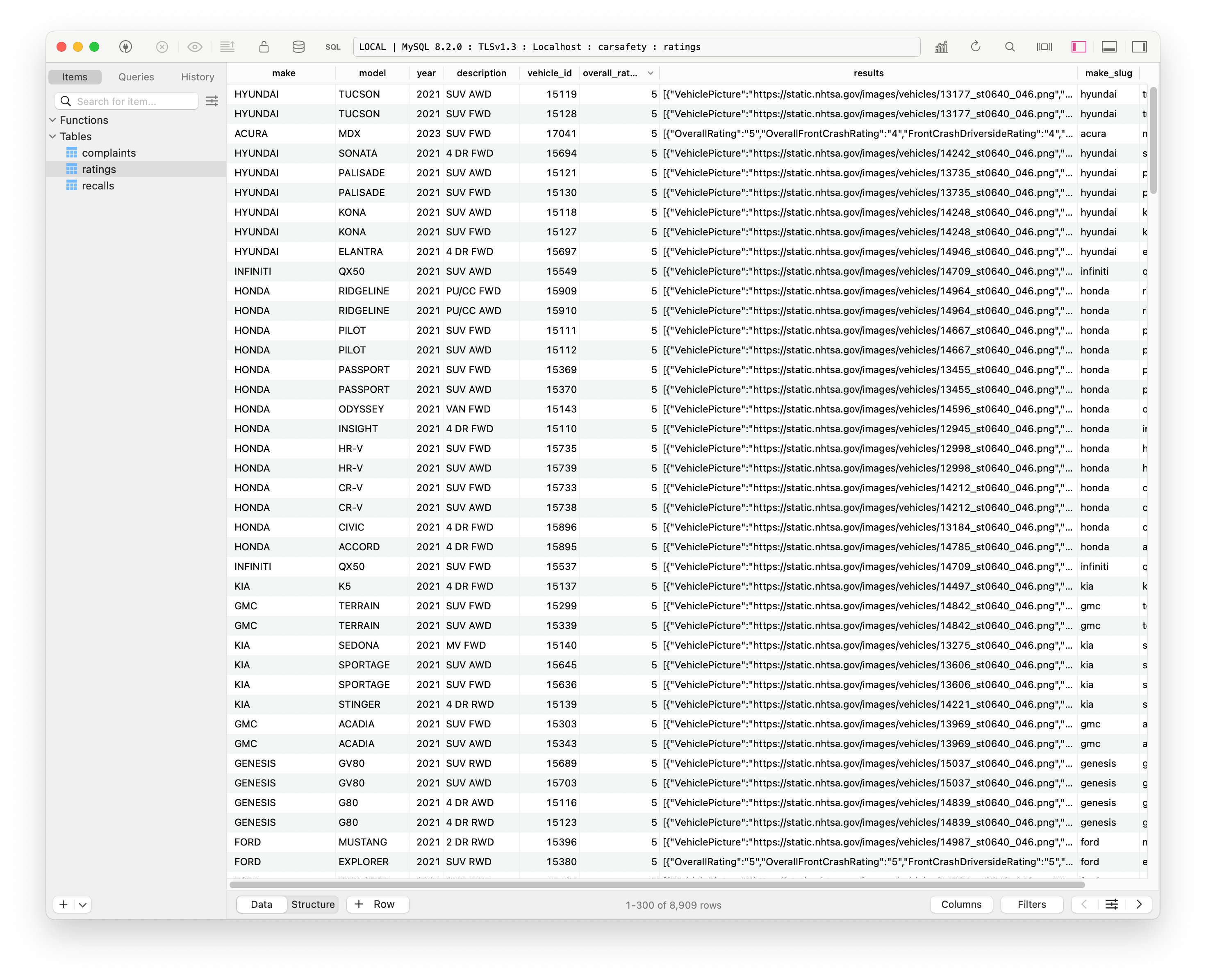The height and width of the screenshot is (980, 1206).
Task: Click the '+ Row' button
Action: coord(378,904)
